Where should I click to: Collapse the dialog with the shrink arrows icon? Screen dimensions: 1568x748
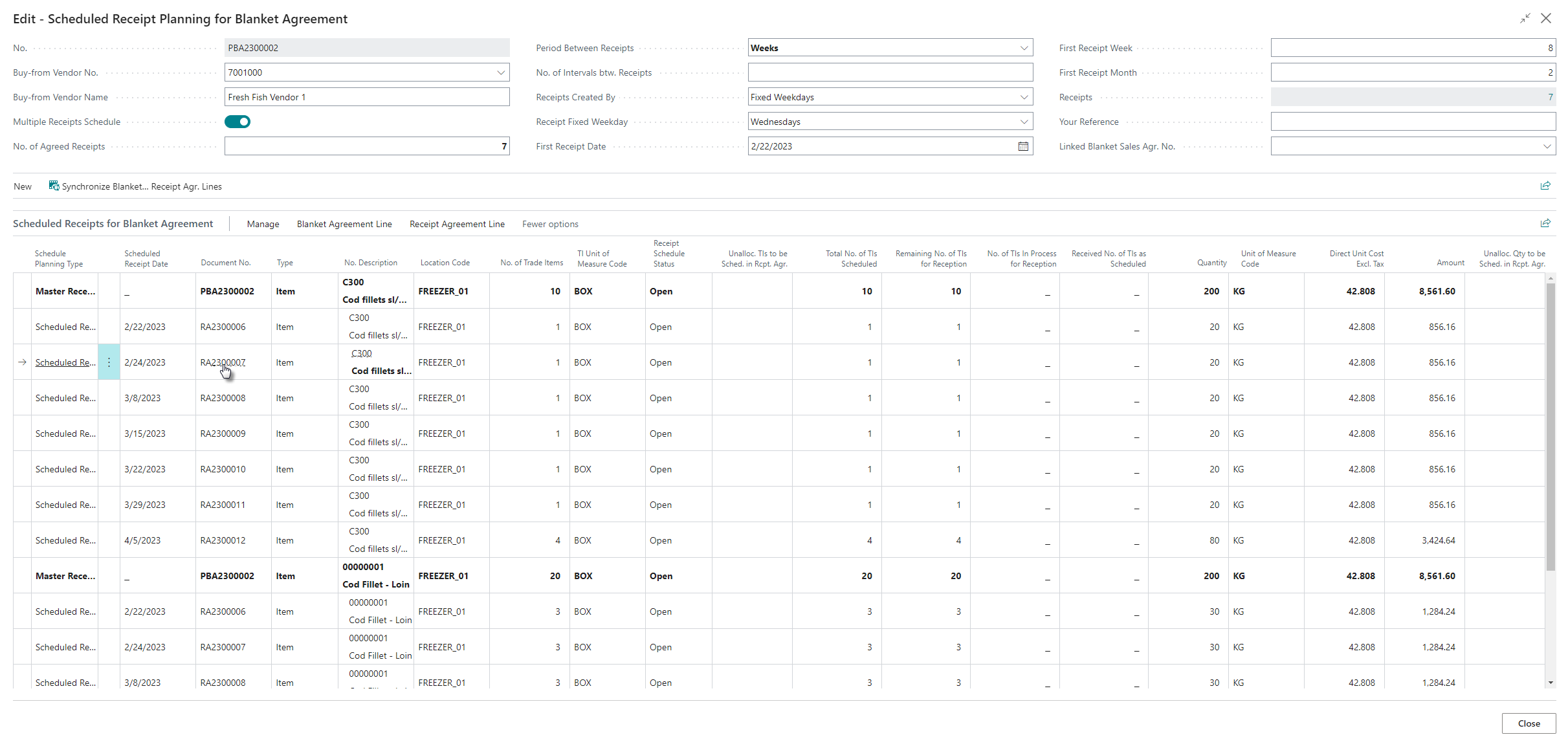point(1525,18)
